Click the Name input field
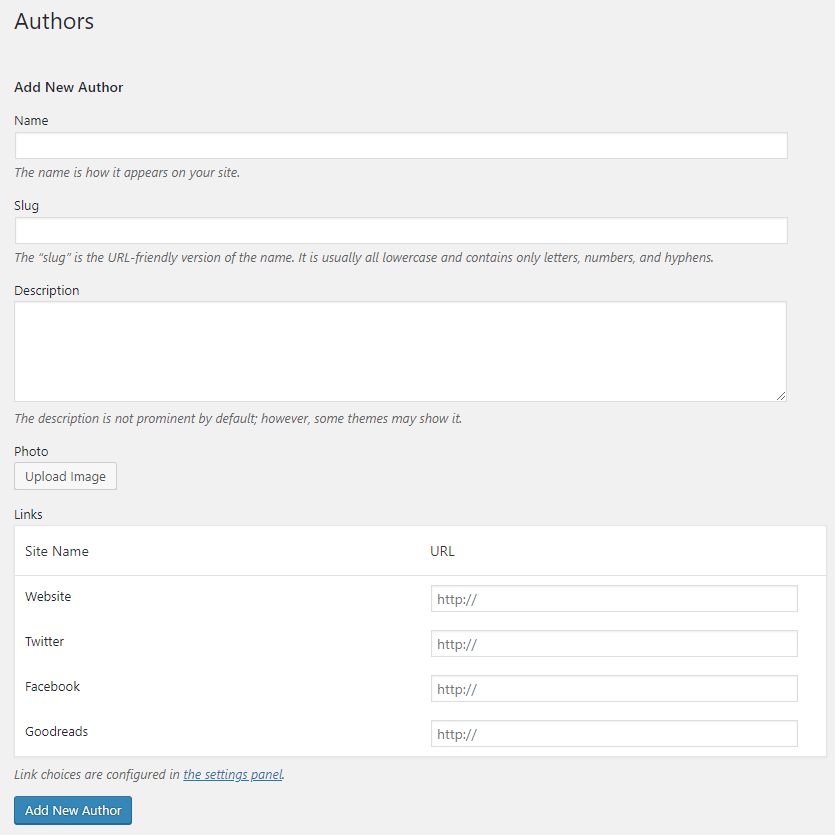 coord(401,145)
